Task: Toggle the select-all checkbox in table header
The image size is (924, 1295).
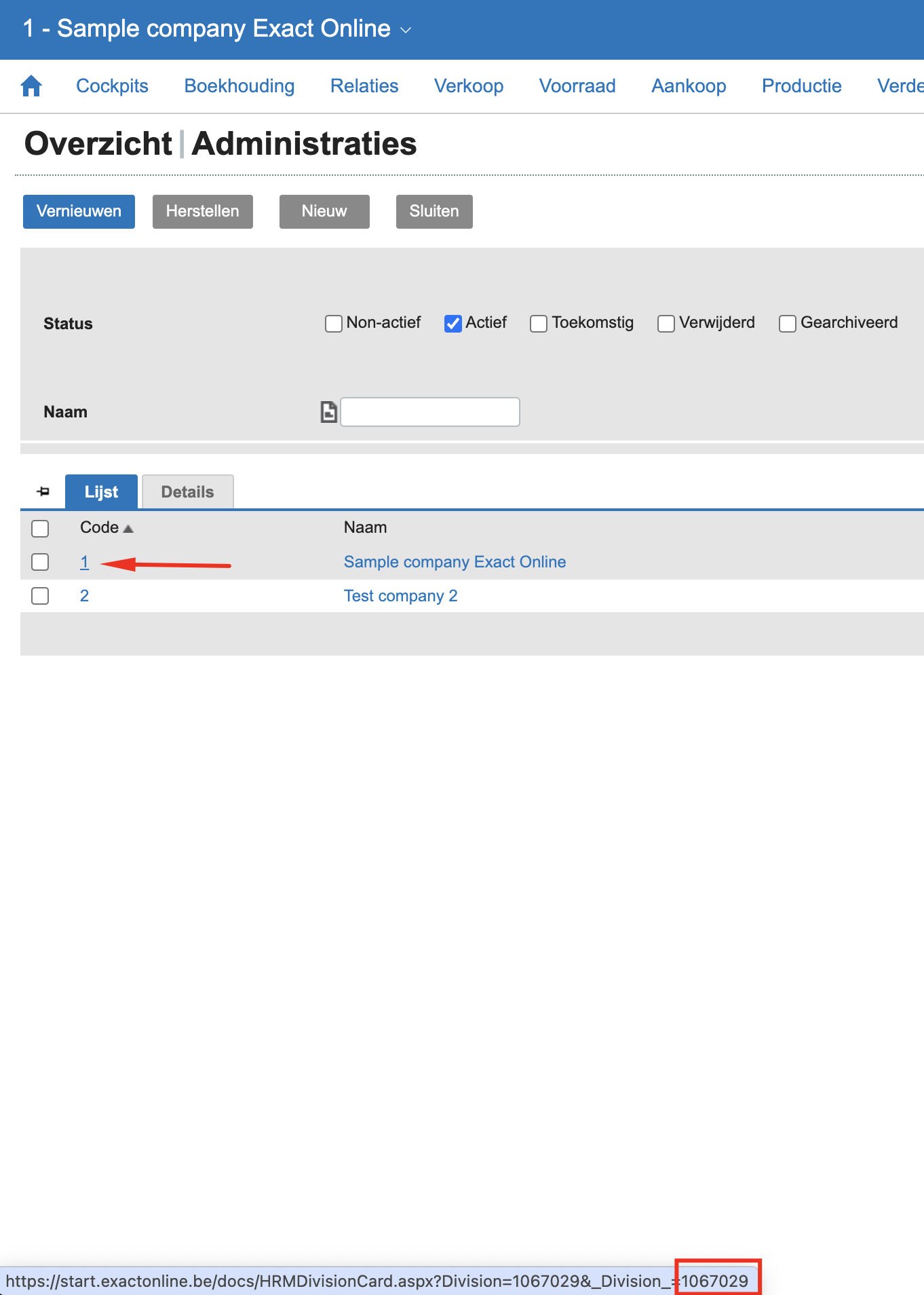Action: coord(40,528)
